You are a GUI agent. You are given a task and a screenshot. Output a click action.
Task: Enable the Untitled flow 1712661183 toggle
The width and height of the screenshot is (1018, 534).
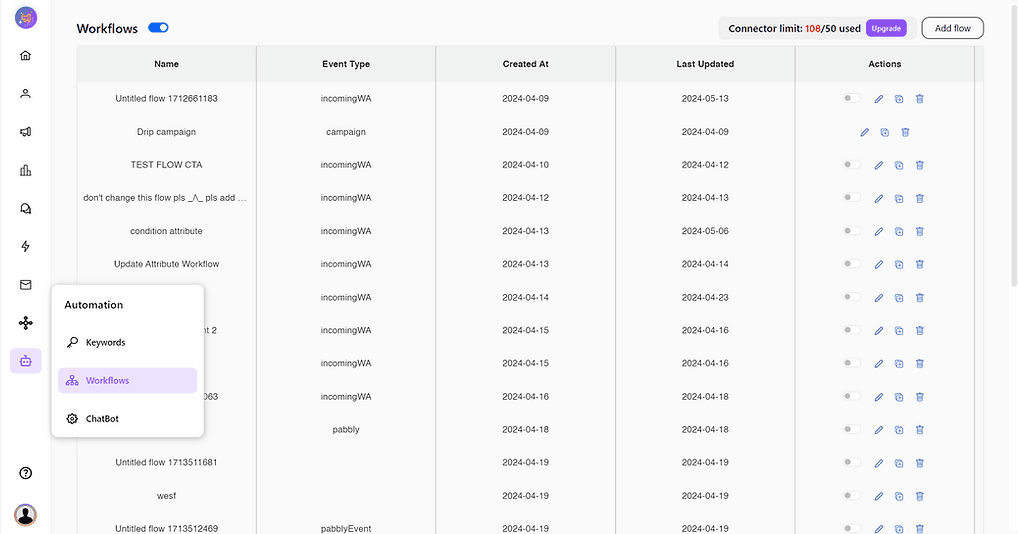click(852, 98)
